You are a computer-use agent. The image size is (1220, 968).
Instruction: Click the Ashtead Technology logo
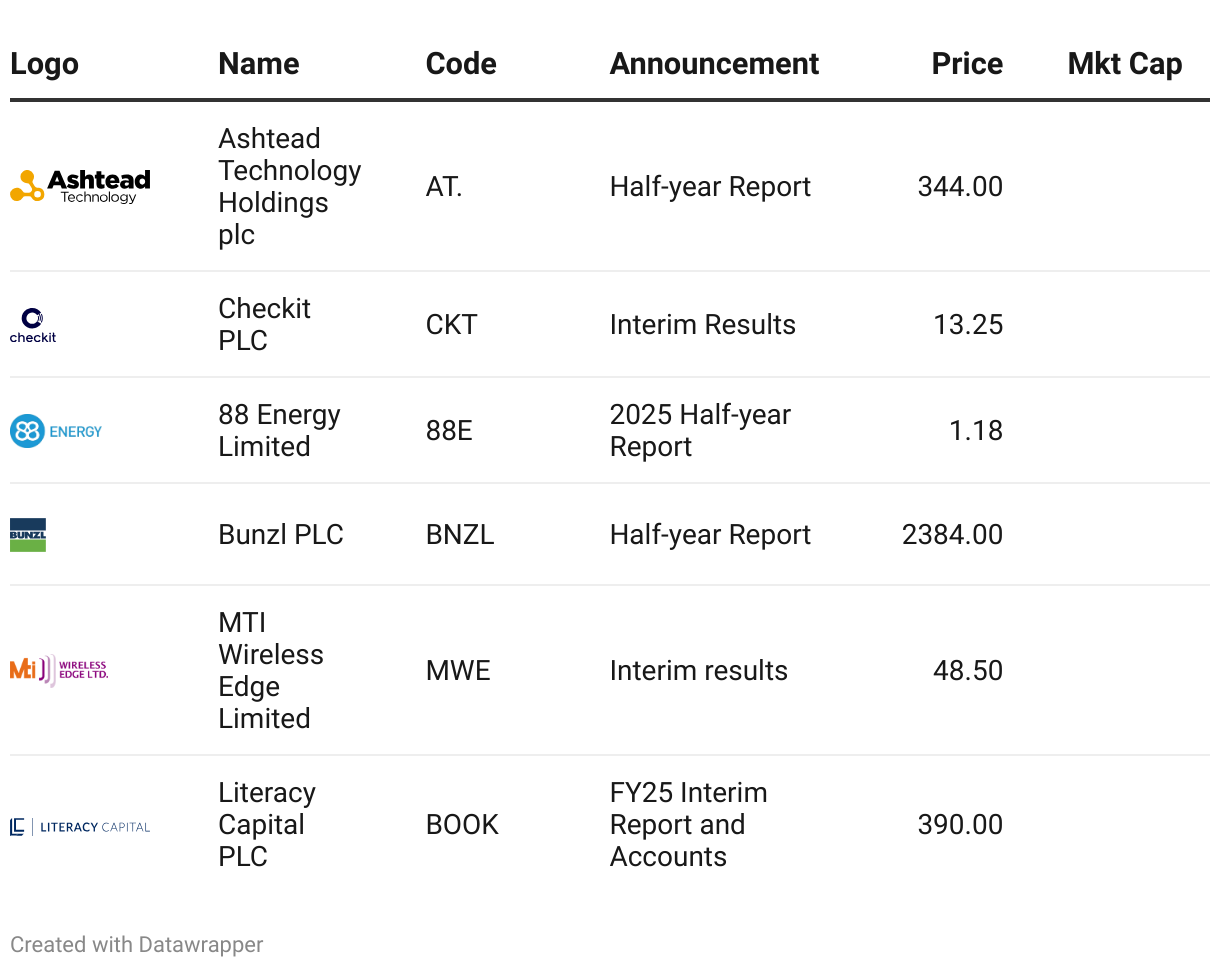[x=80, y=186]
